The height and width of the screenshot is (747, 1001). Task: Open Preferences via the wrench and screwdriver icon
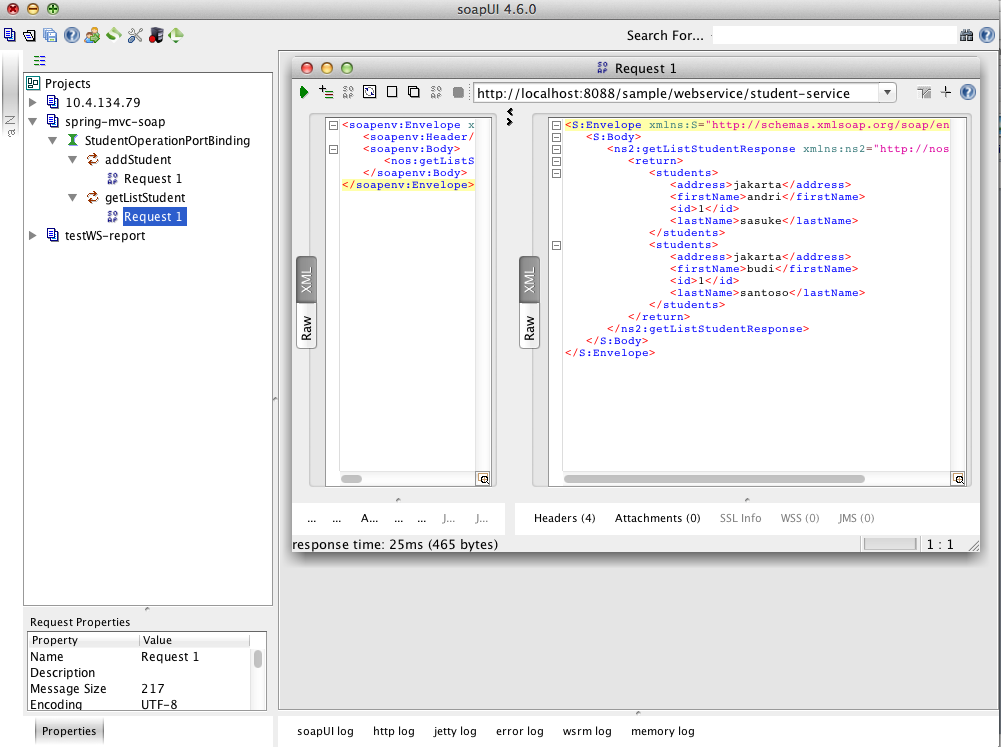pos(135,35)
